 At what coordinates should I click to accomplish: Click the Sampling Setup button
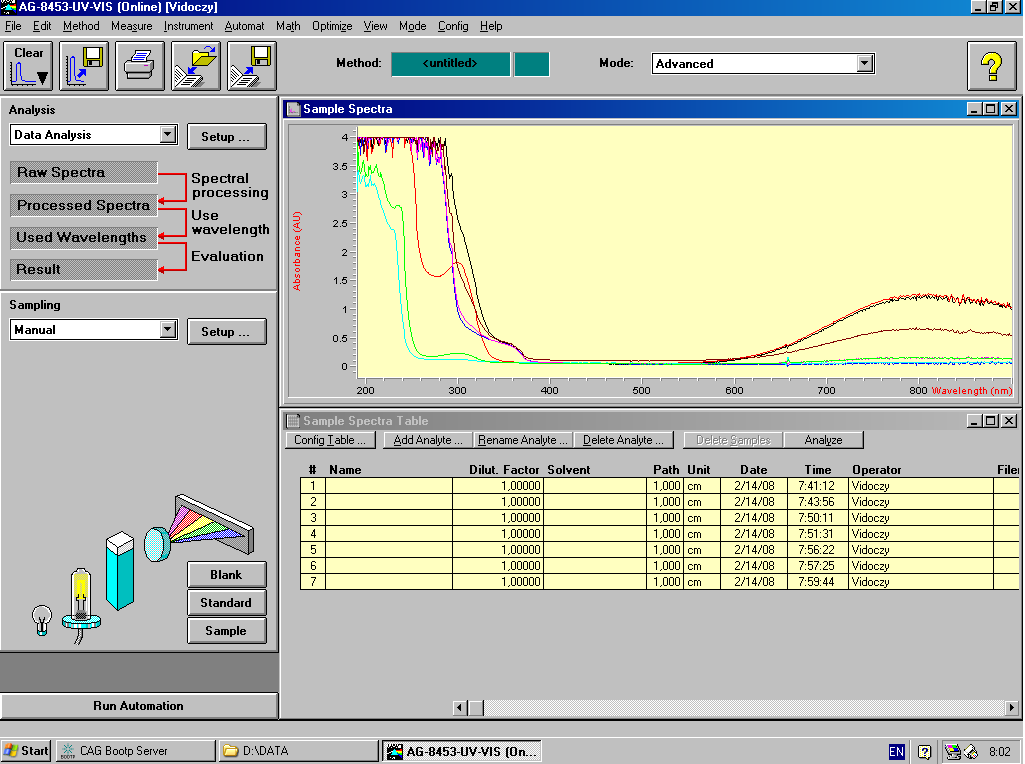pyautogui.click(x=226, y=331)
